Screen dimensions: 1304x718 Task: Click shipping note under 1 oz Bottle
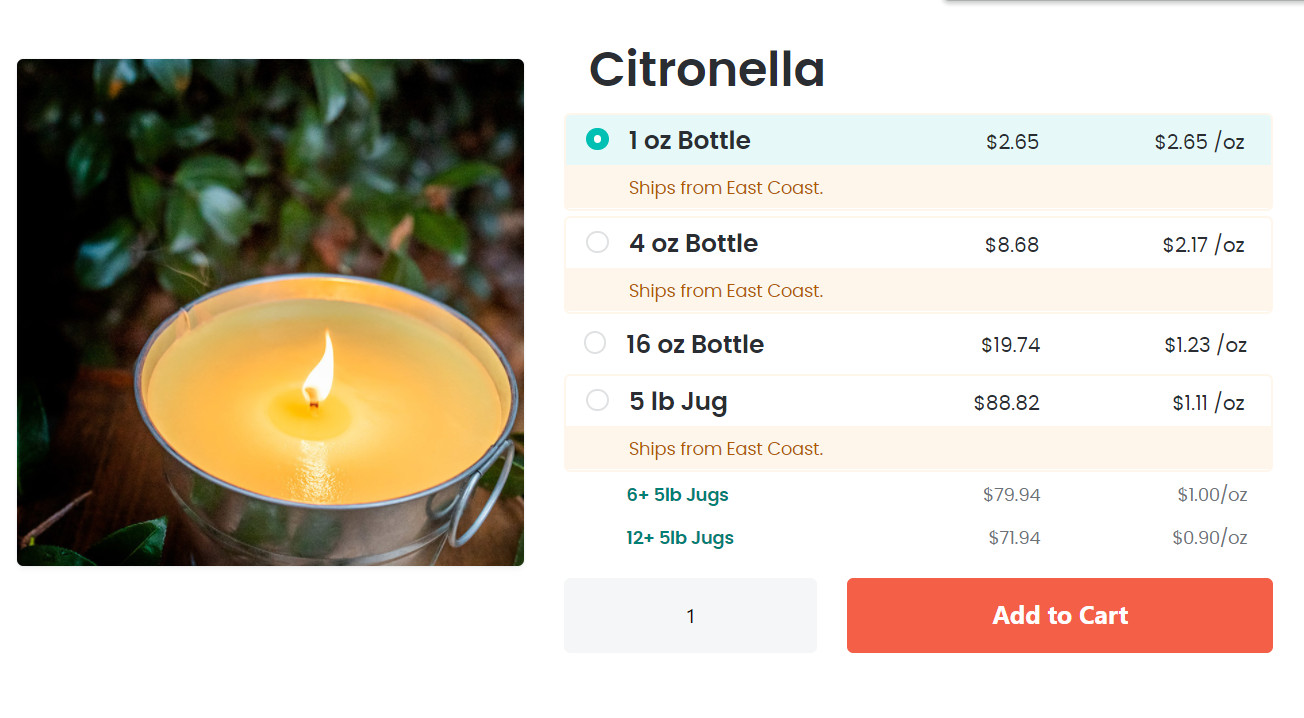tap(726, 188)
